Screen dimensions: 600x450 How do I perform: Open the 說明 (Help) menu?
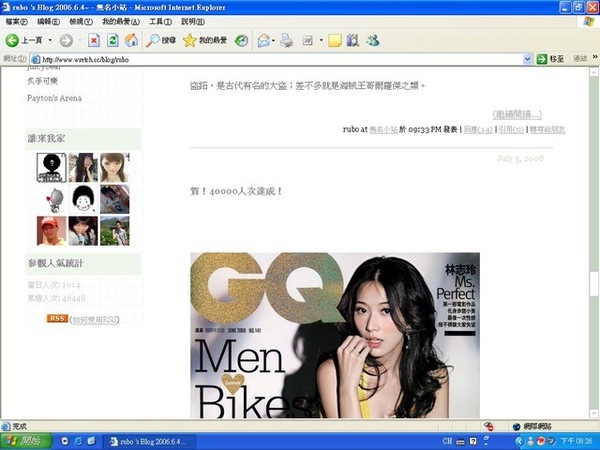coord(193,22)
